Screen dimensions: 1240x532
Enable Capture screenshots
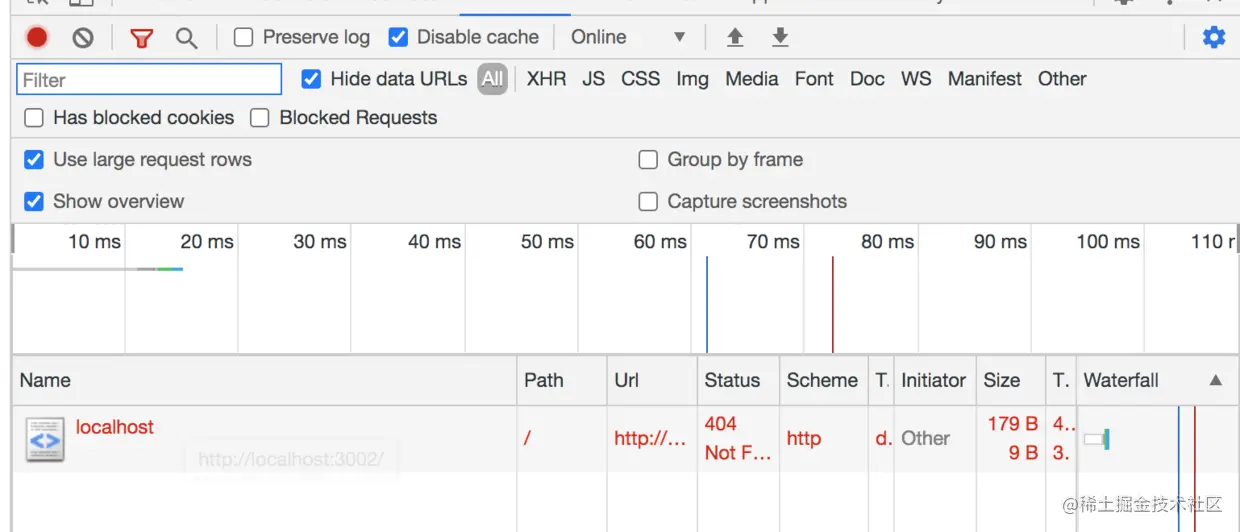click(648, 202)
